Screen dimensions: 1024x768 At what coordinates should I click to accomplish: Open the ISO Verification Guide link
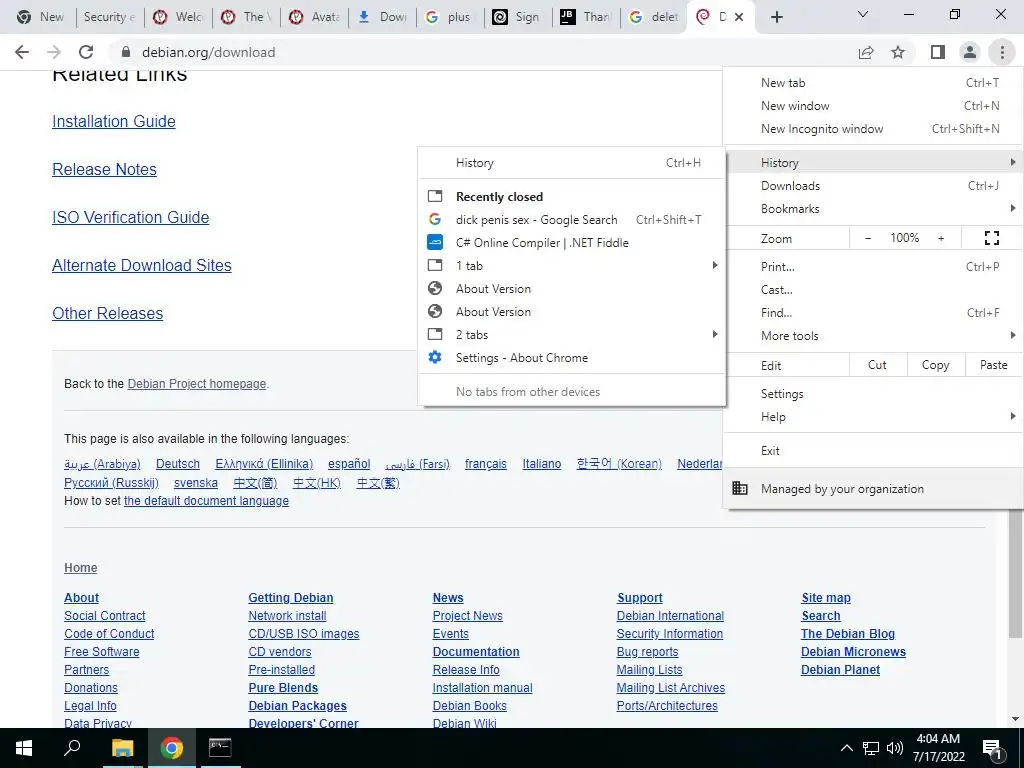click(x=131, y=217)
